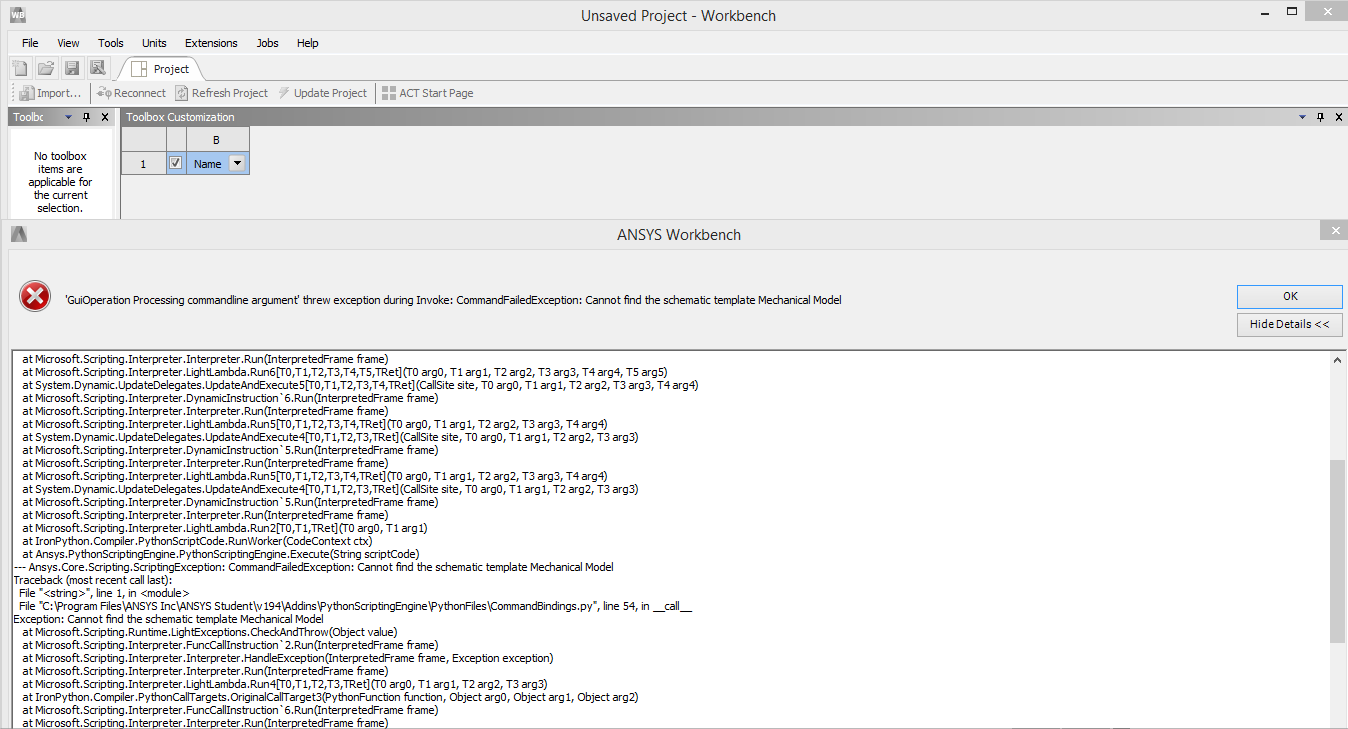Click the CheckAndThrow(Object value) line
The height and width of the screenshot is (729, 1348).
click(210, 632)
